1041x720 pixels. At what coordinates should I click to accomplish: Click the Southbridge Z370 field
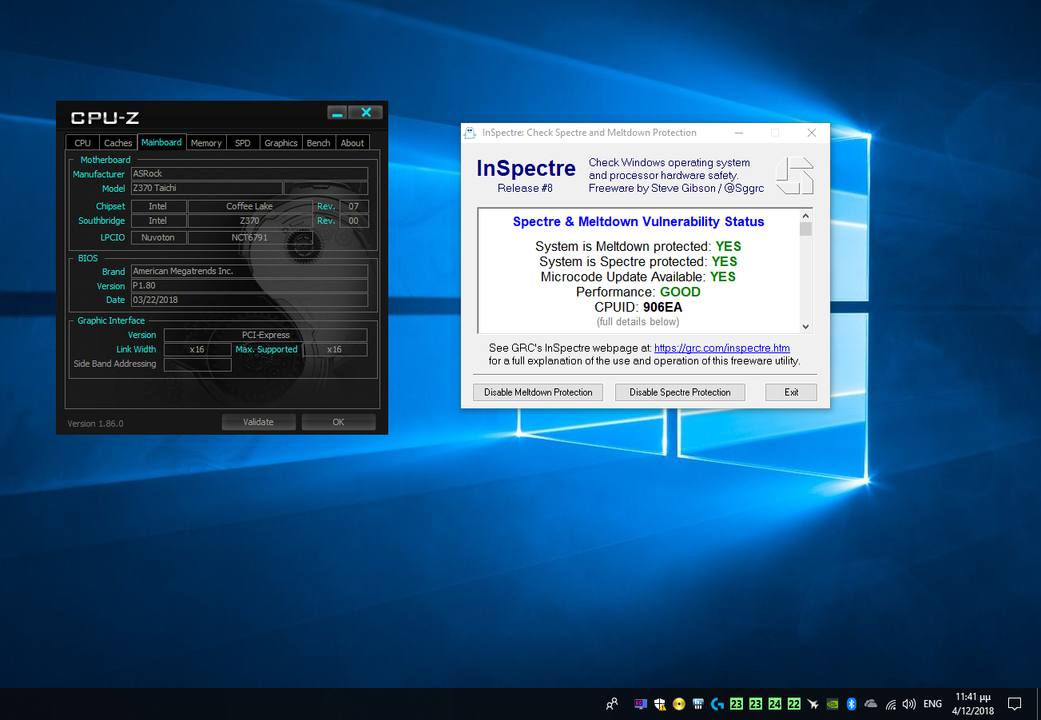(250, 221)
